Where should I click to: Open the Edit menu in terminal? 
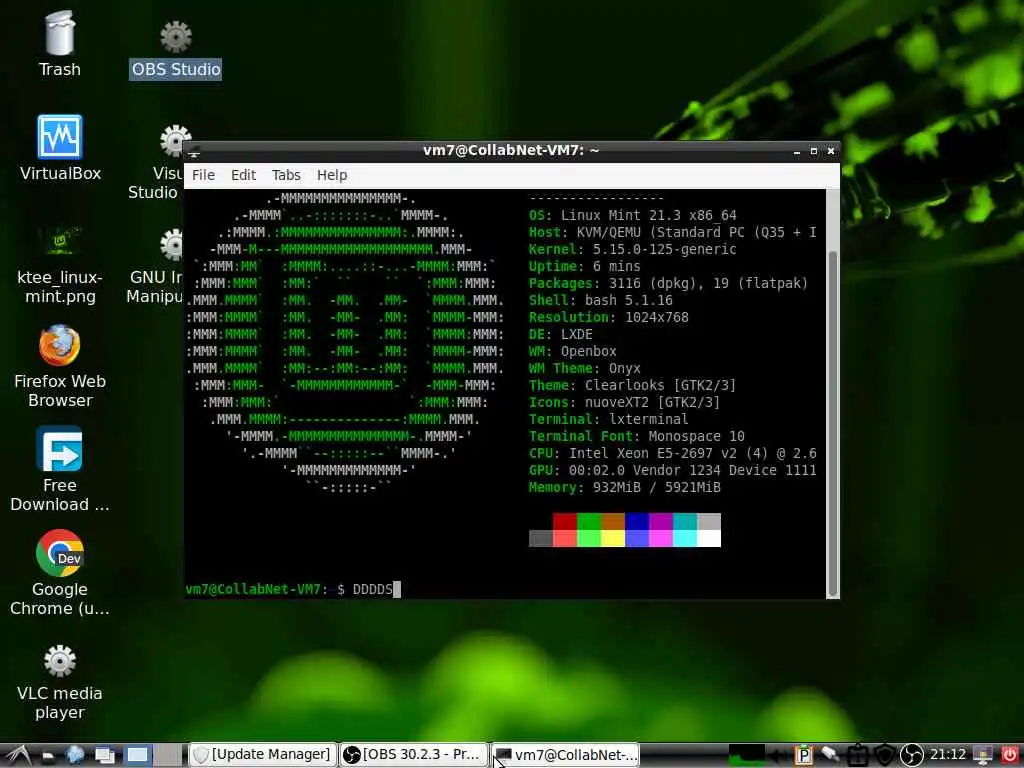click(243, 175)
